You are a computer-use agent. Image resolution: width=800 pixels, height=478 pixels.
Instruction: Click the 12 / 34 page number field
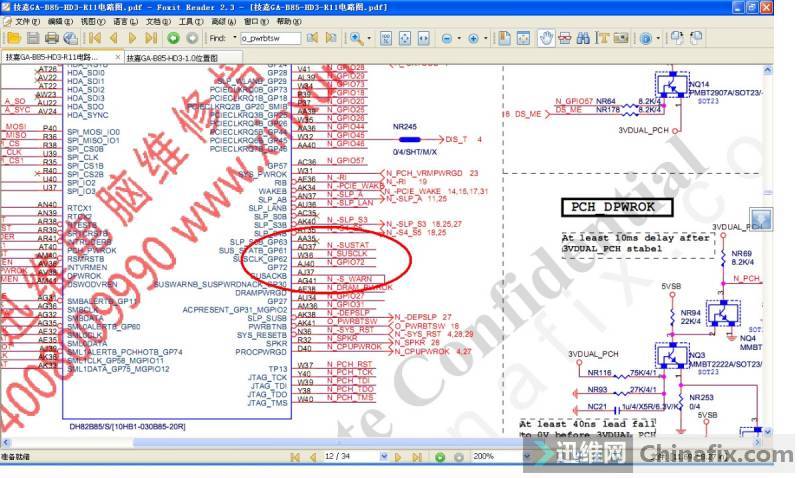point(351,456)
